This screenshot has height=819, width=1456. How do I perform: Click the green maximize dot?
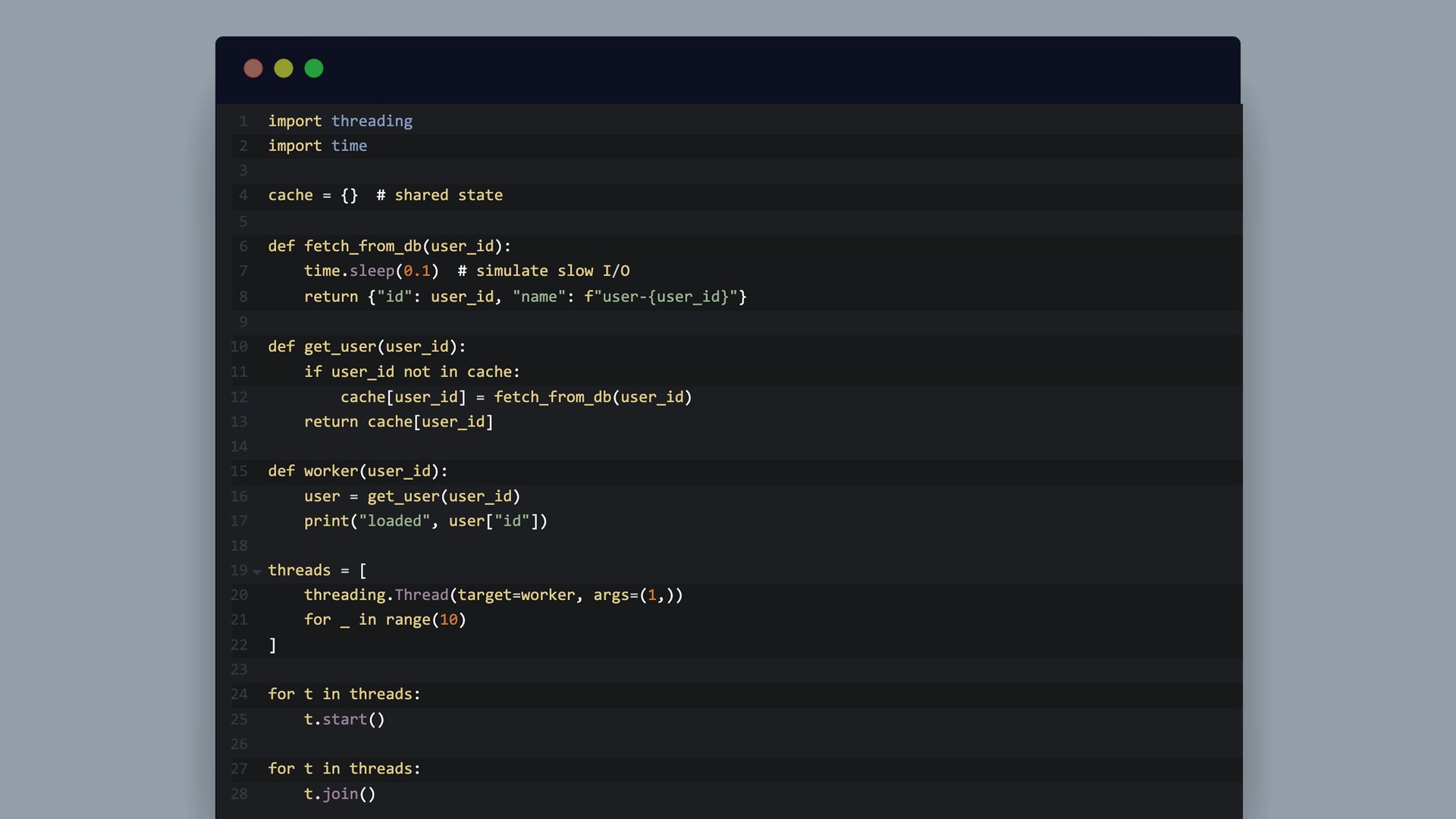tap(314, 68)
